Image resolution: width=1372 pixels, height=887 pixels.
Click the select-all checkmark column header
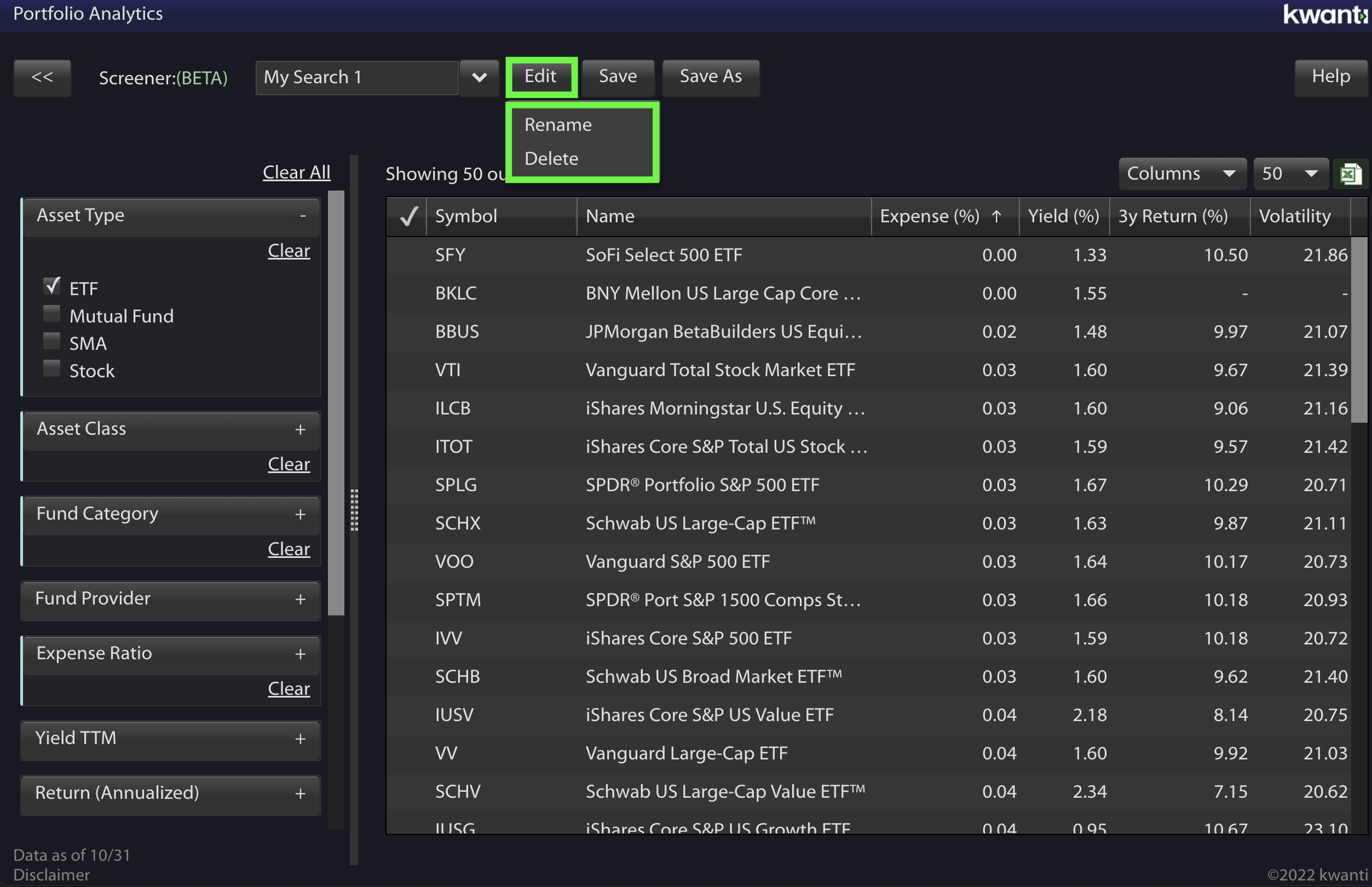pyautogui.click(x=408, y=216)
